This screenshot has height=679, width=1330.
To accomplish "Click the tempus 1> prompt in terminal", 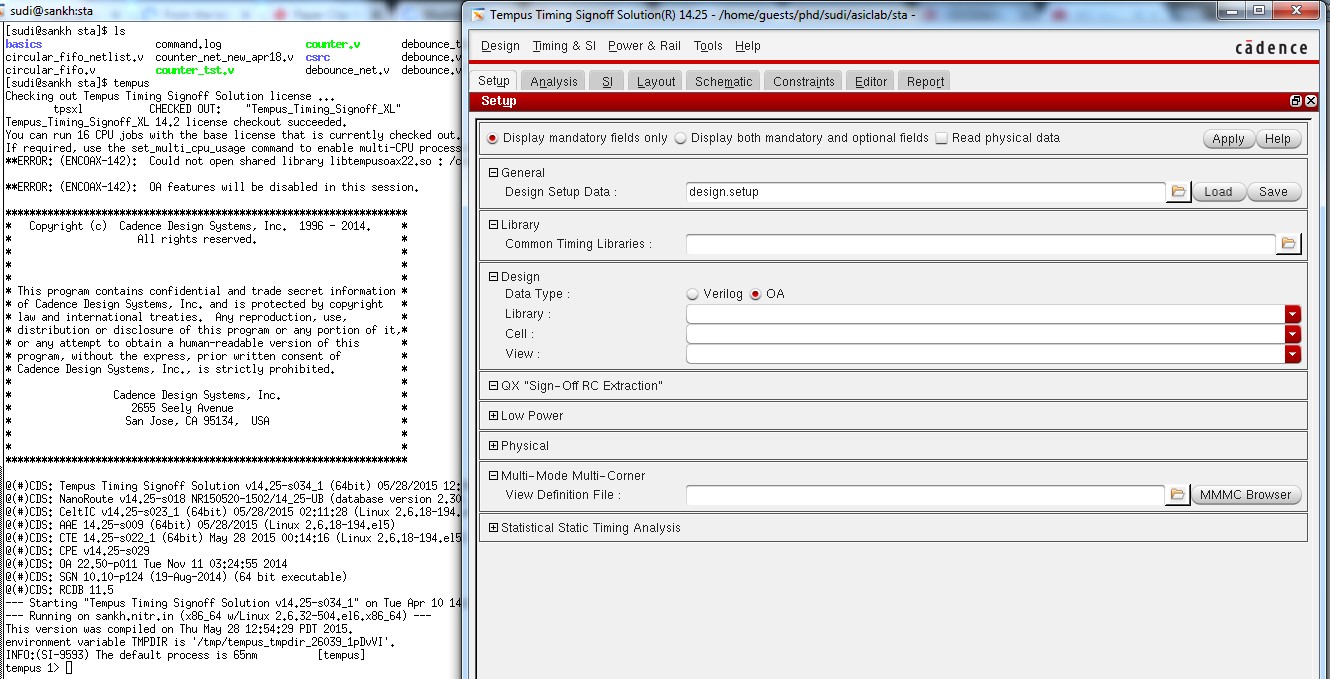I will click(x=35, y=668).
